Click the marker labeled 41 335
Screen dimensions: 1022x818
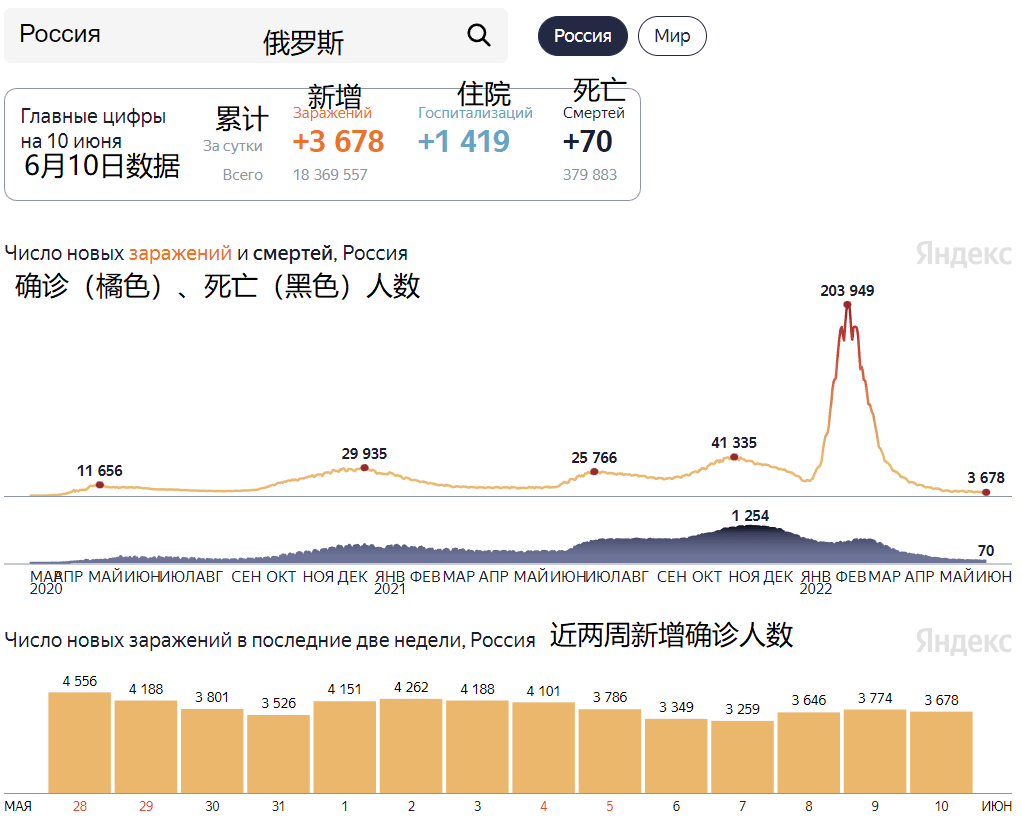point(735,456)
